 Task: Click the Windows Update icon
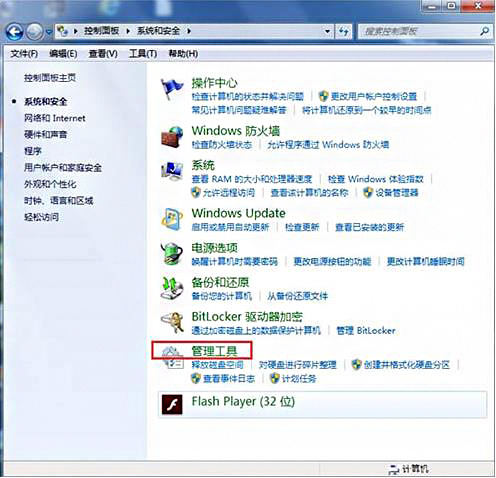pos(172,219)
